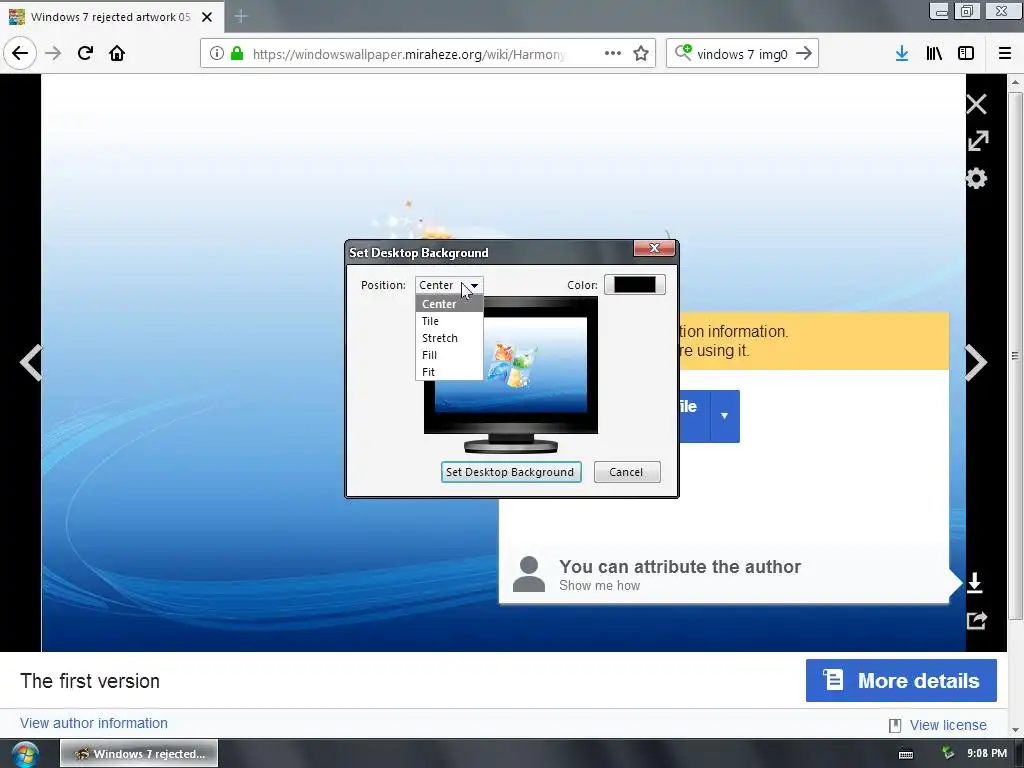Open the Position dropdown
The image size is (1024, 768).
pos(449,285)
